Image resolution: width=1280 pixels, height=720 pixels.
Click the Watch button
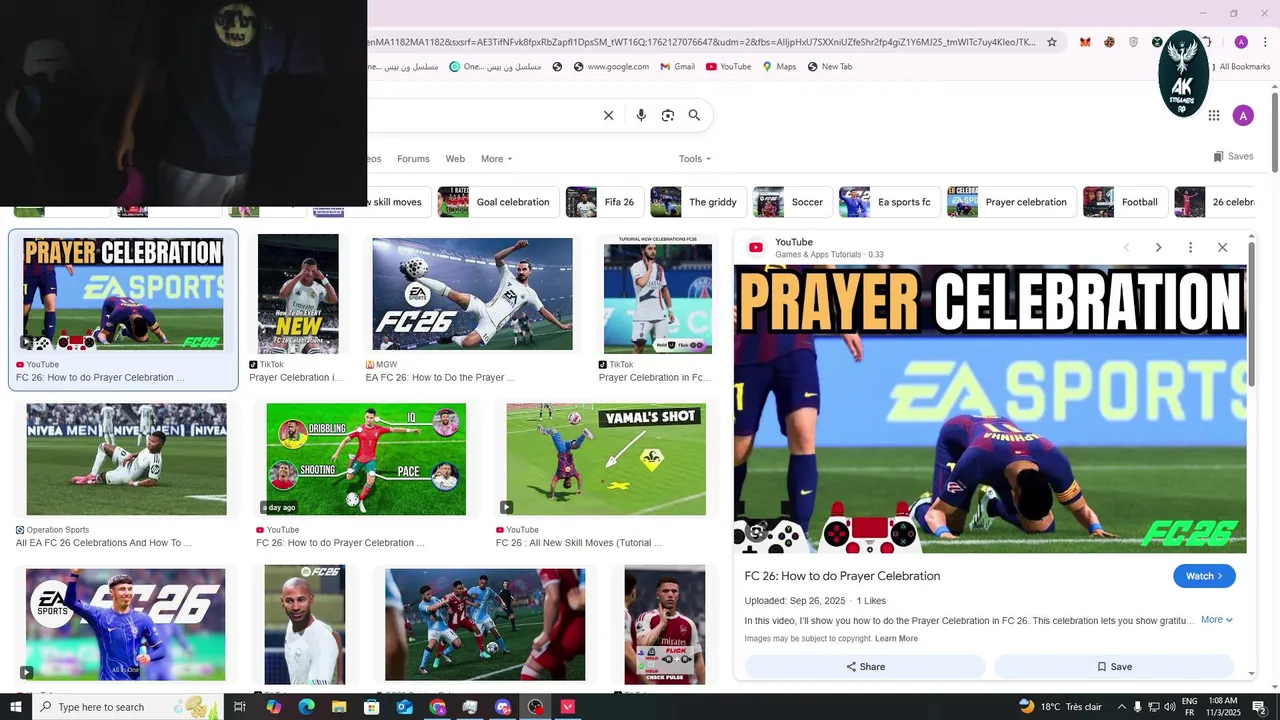coord(1204,576)
